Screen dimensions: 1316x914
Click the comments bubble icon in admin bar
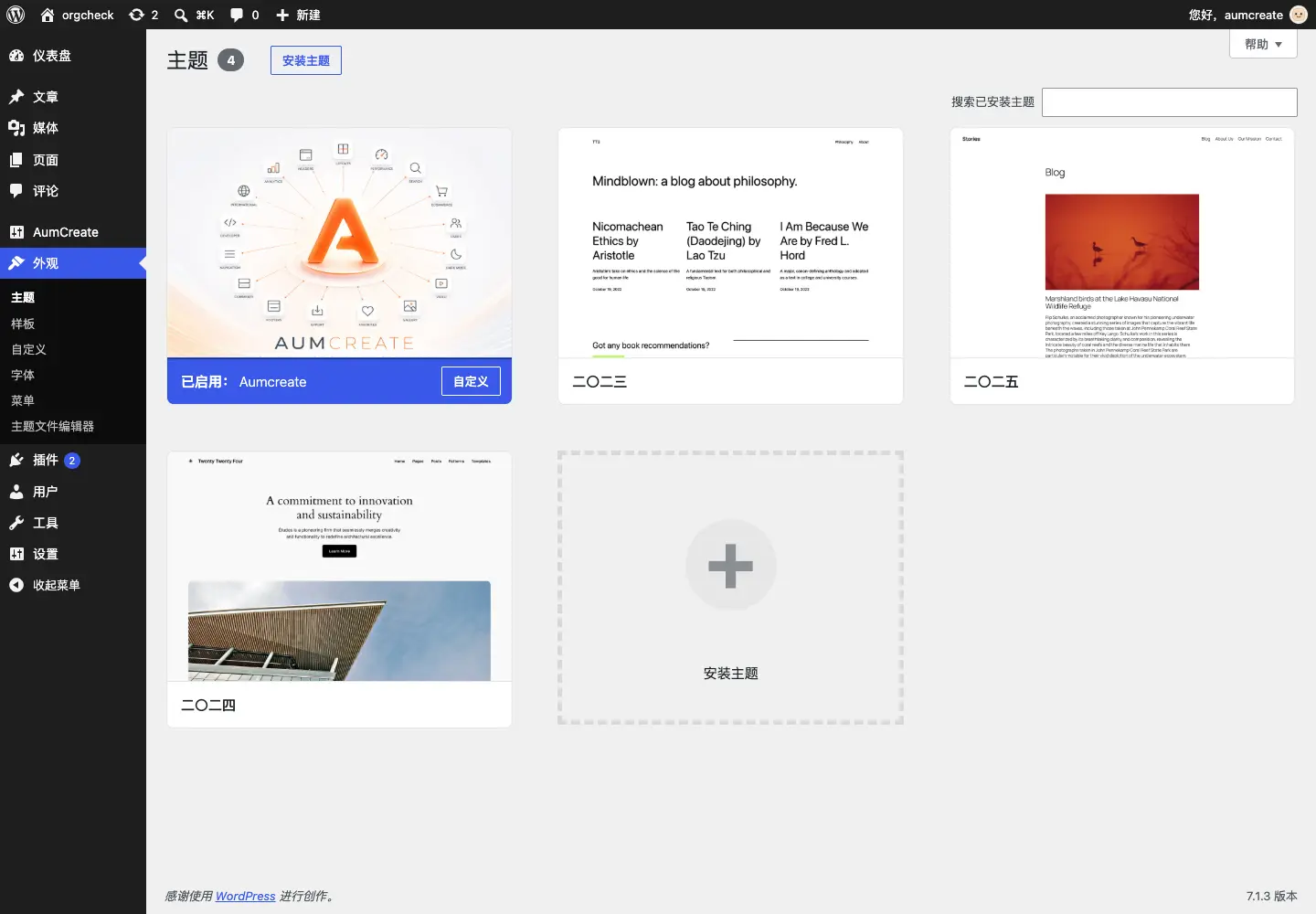pyautogui.click(x=237, y=15)
